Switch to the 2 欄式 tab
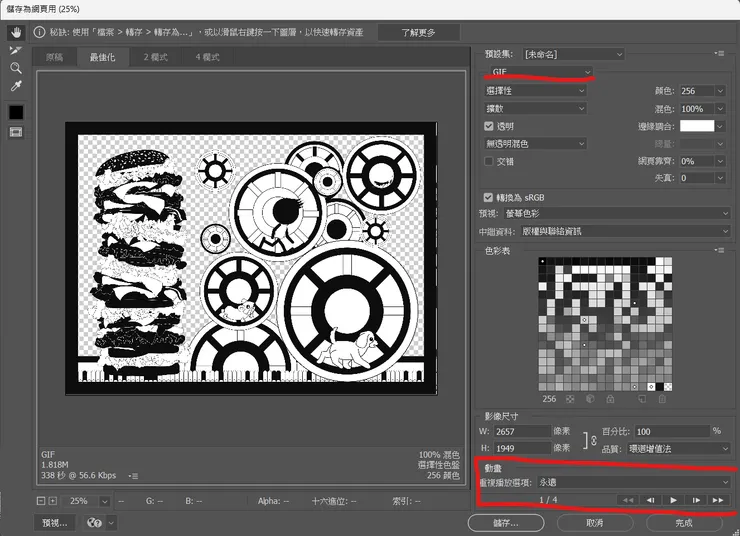740x536 pixels. pyautogui.click(x=155, y=57)
